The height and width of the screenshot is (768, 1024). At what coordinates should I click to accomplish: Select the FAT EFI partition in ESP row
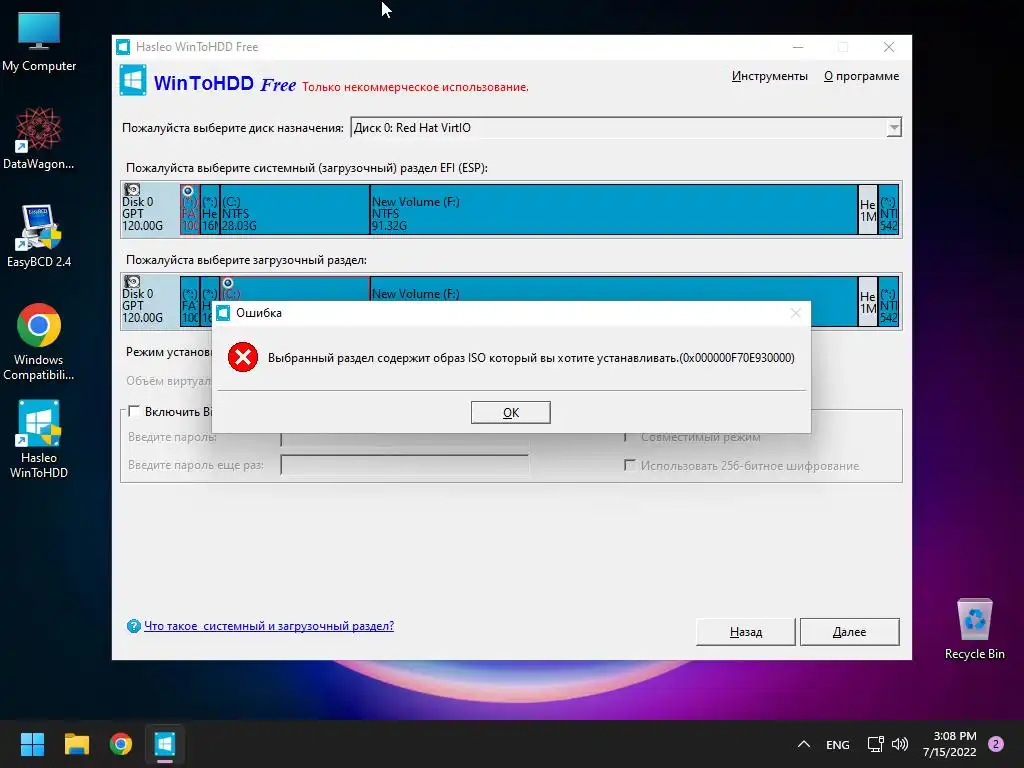189,209
